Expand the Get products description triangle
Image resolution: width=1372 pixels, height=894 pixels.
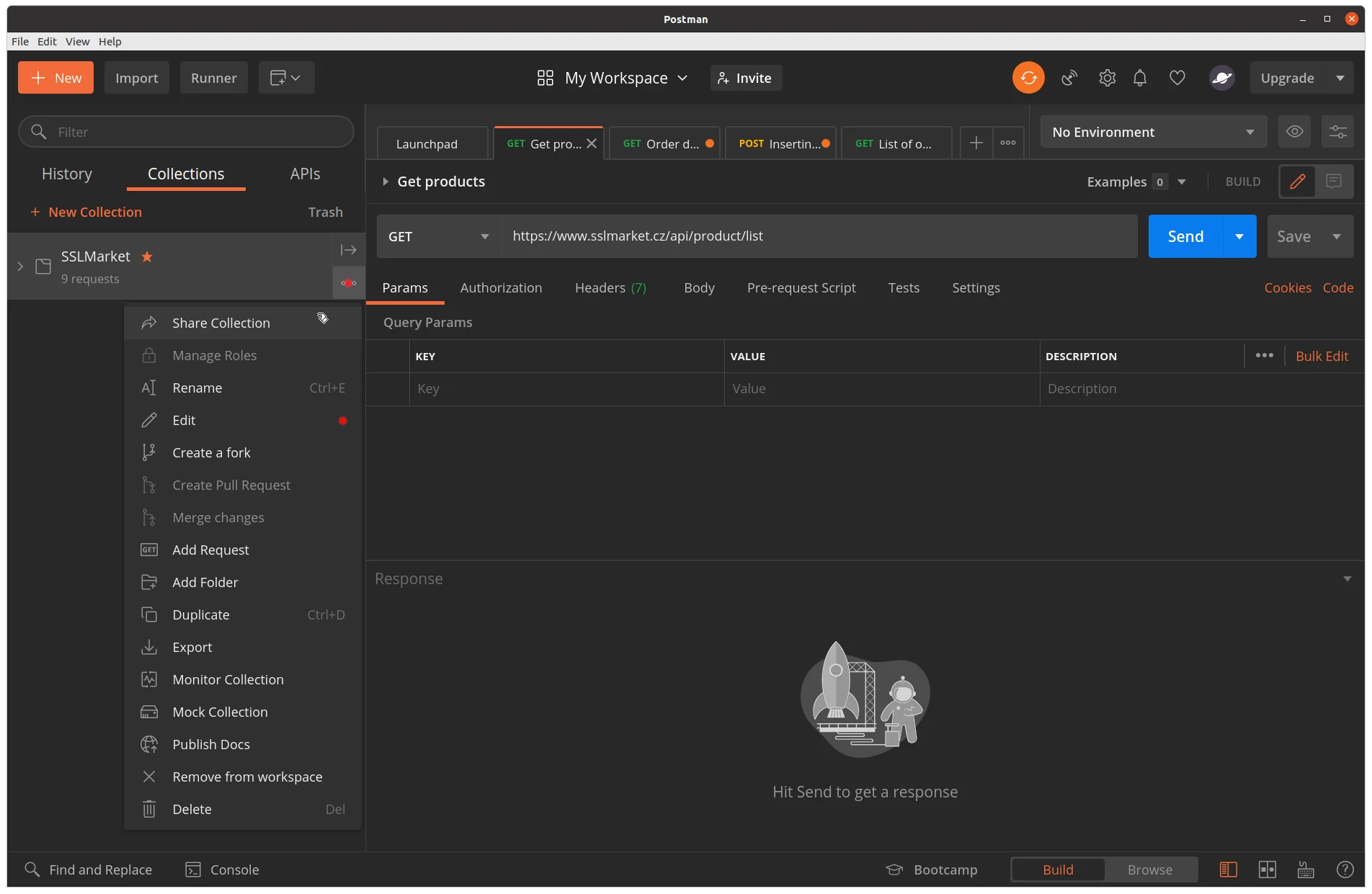point(386,182)
